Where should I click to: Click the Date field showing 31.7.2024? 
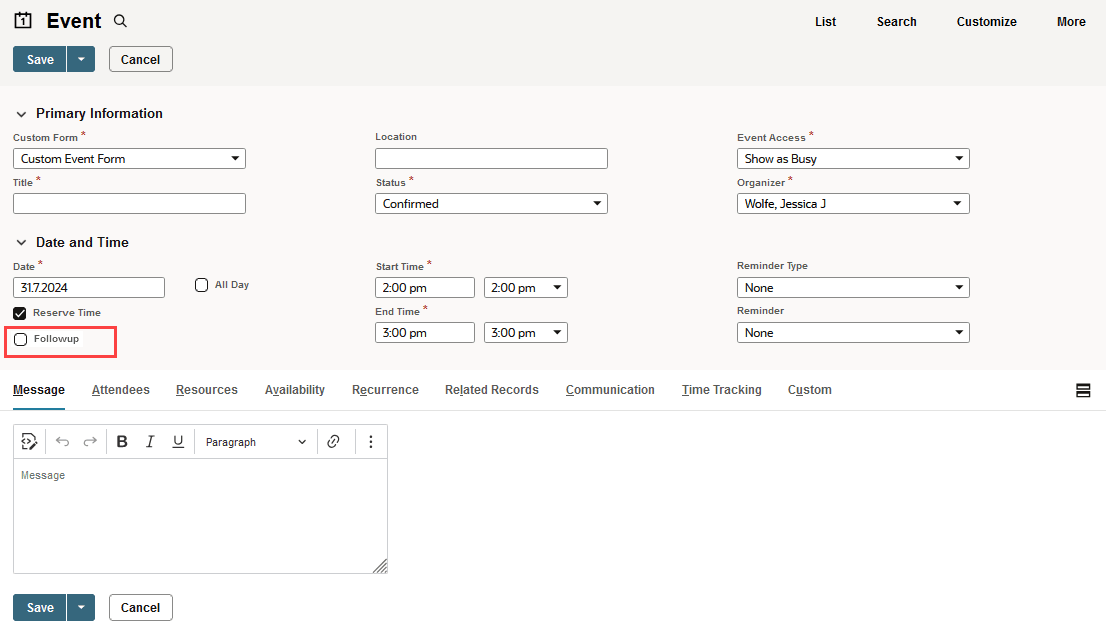pyautogui.click(x=89, y=288)
